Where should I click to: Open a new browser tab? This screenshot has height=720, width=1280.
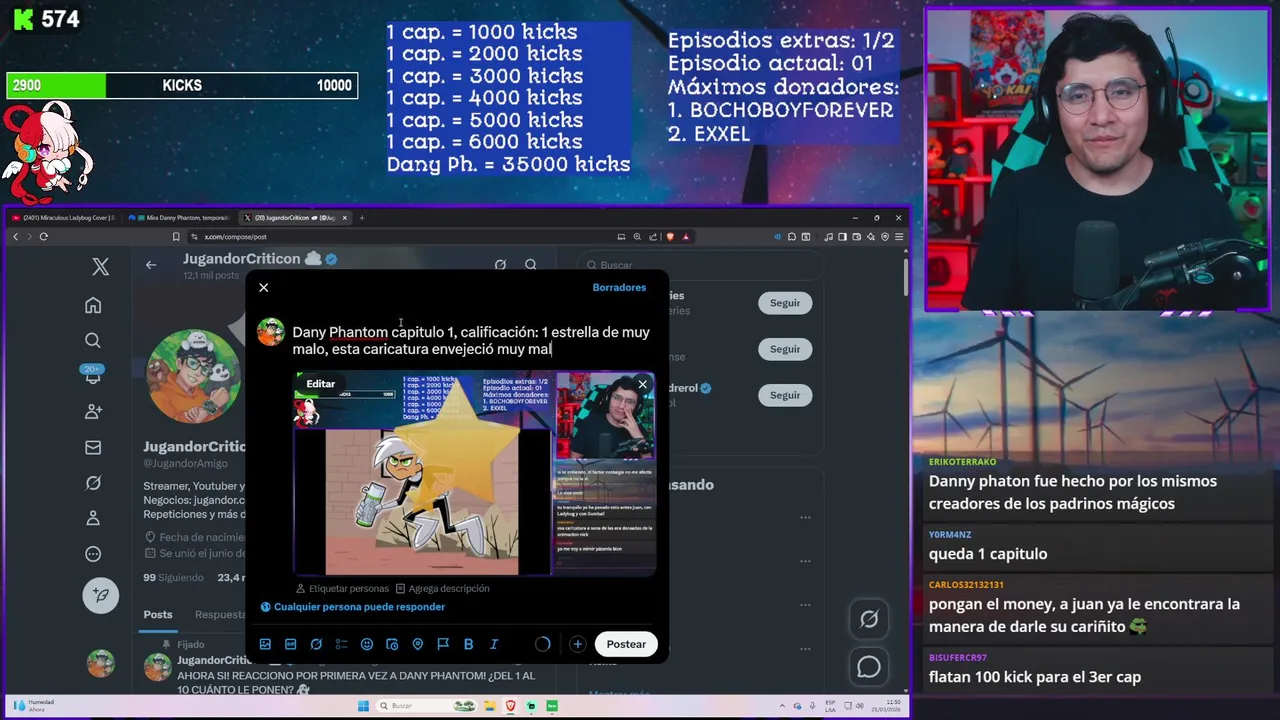click(x=362, y=218)
